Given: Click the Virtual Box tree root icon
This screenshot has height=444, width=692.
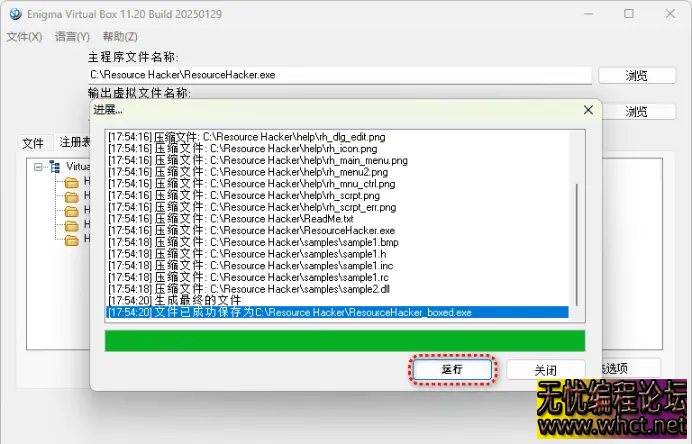Looking at the screenshot, I should 55,167.
